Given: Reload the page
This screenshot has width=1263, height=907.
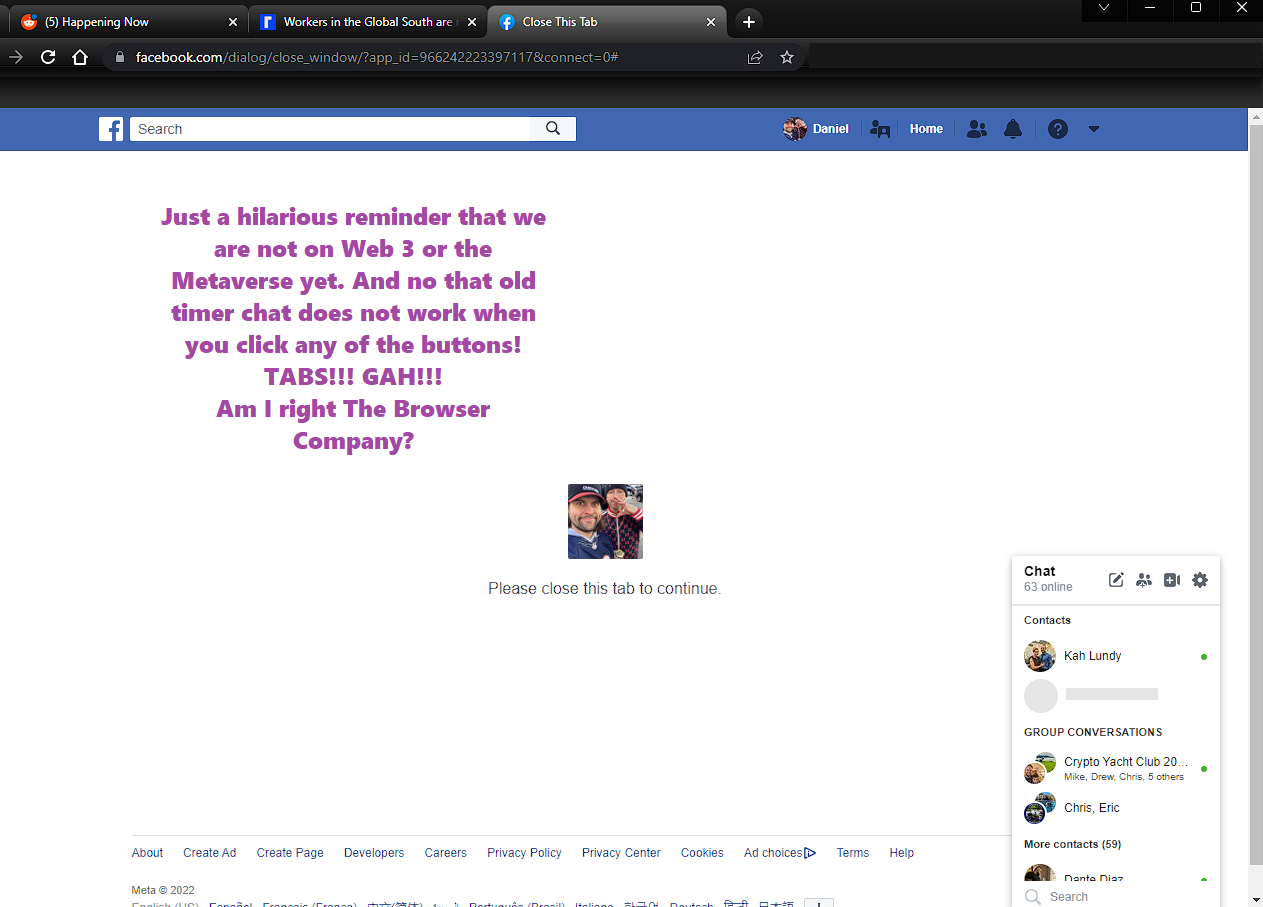Looking at the screenshot, I should click(x=48, y=57).
